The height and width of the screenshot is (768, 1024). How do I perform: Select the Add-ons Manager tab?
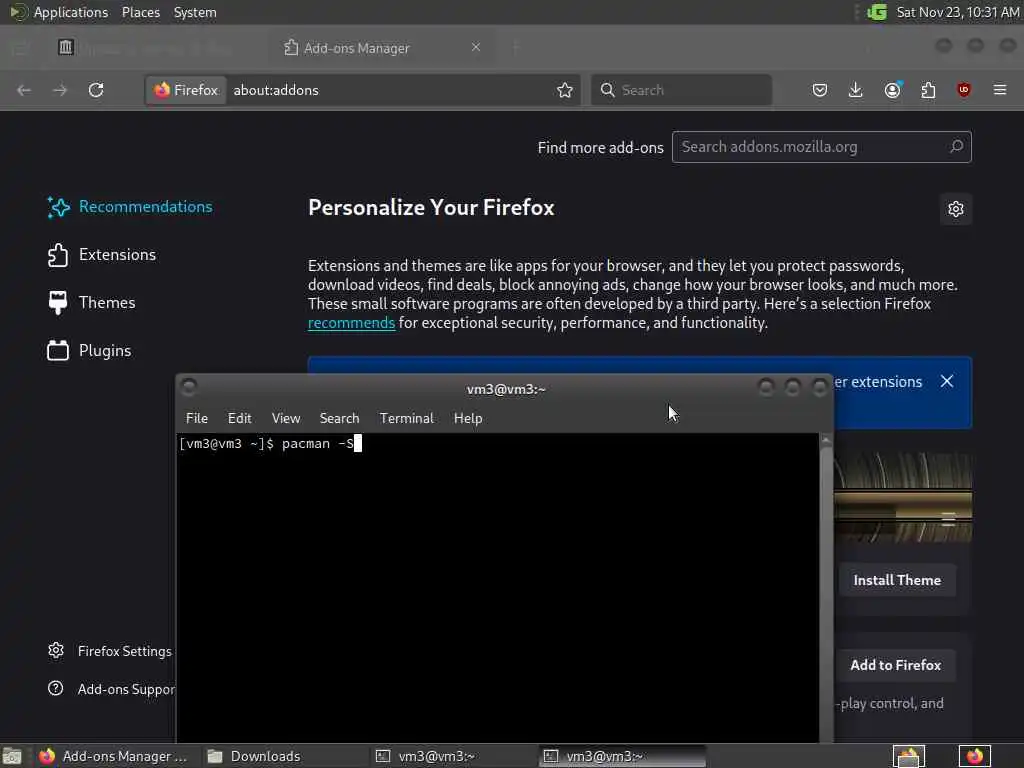381,48
